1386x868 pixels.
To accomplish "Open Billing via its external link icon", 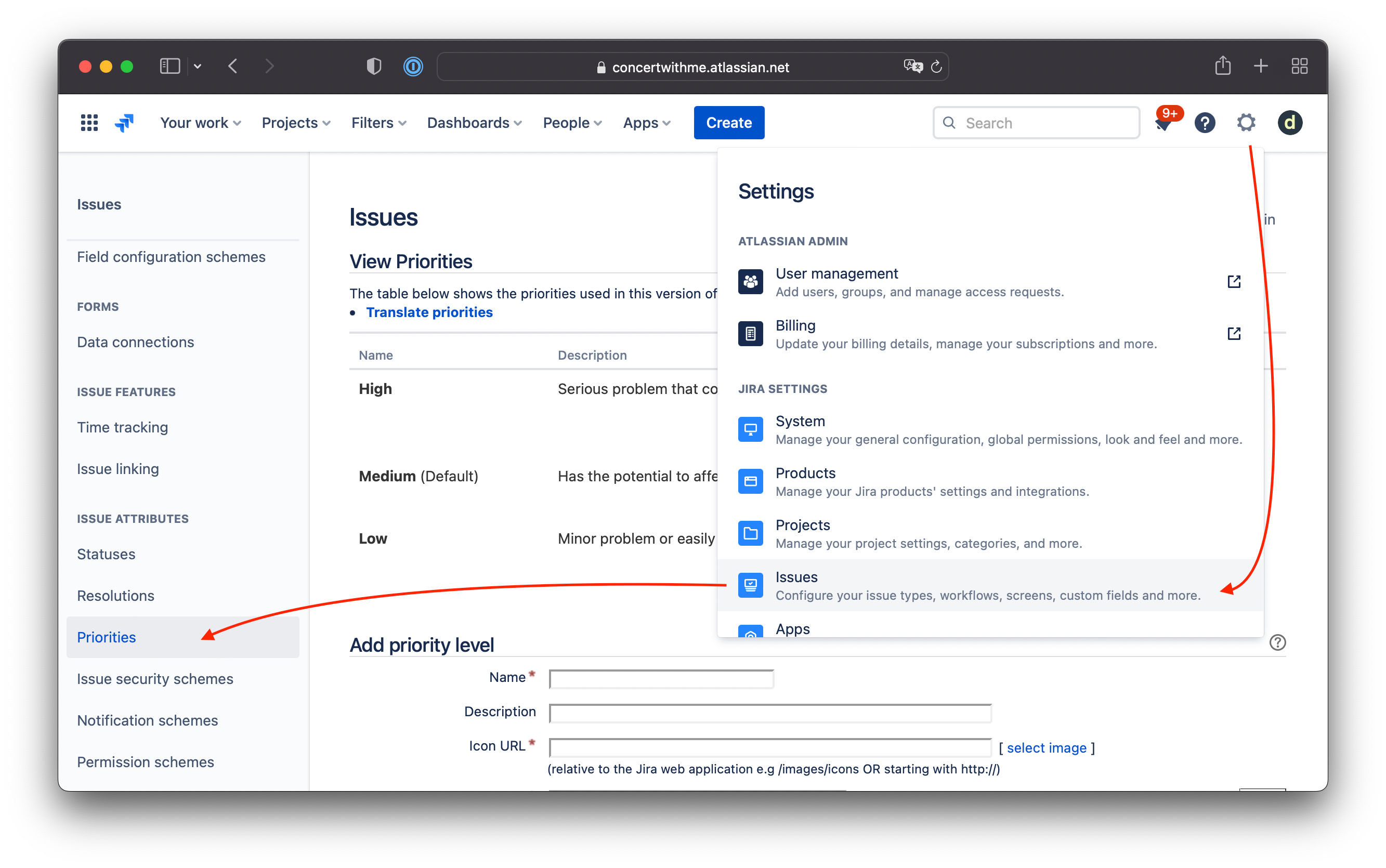I will click(1234, 333).
